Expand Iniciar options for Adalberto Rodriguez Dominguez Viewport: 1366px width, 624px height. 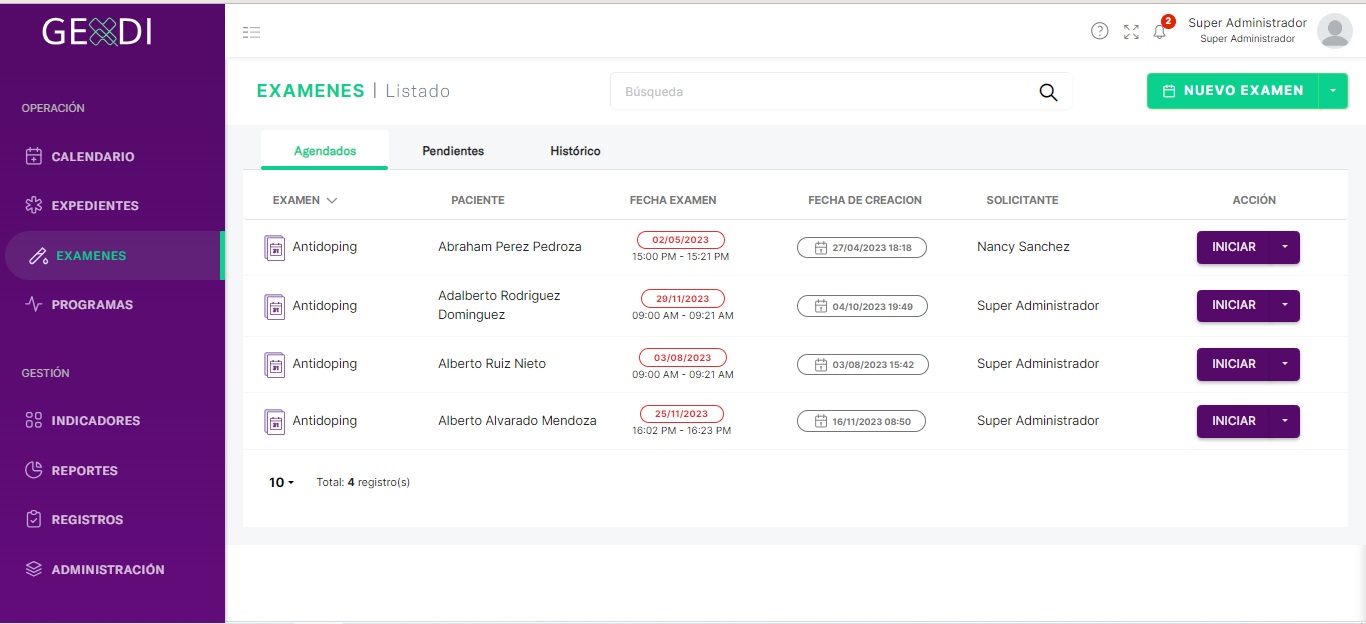1285,306
